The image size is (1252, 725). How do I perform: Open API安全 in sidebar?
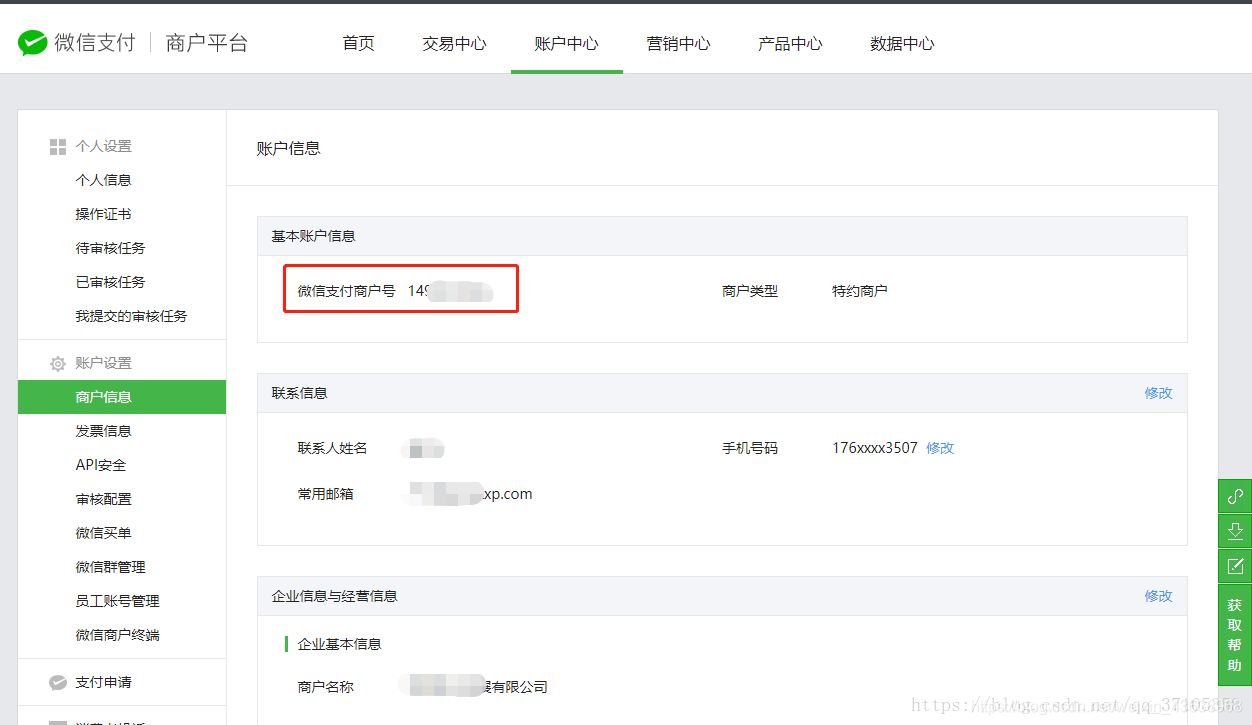click(x=101, y=465)
